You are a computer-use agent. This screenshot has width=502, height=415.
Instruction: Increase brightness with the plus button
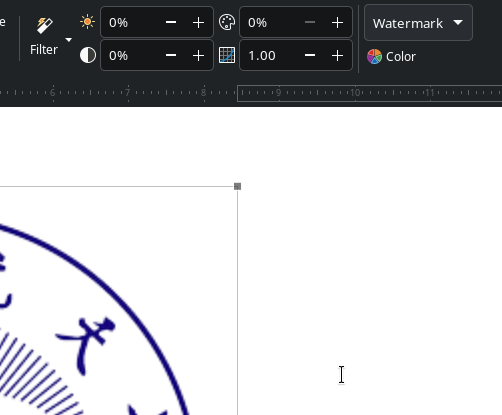(198, 22)
